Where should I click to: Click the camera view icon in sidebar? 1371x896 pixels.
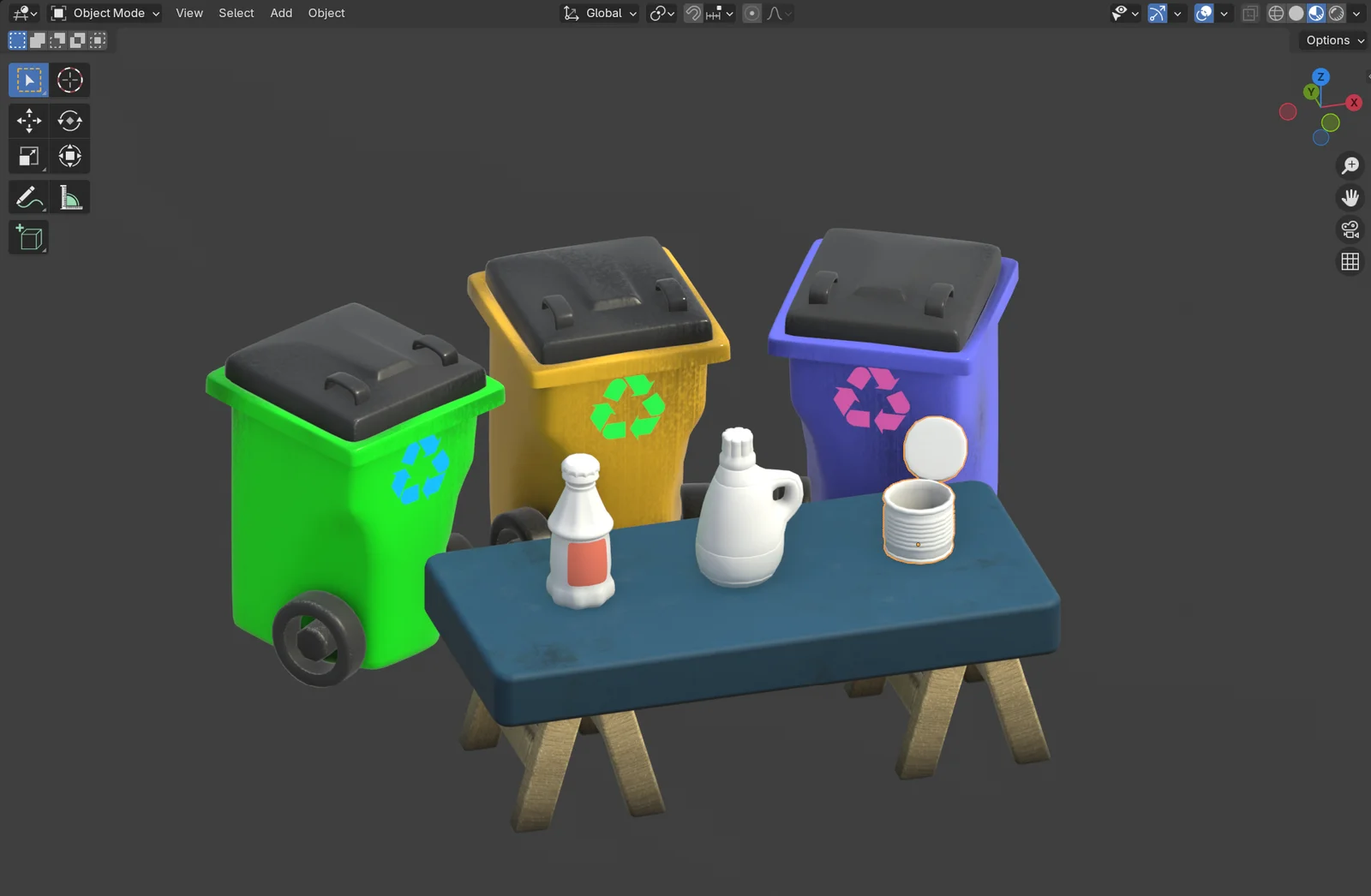pos(1350,230)
